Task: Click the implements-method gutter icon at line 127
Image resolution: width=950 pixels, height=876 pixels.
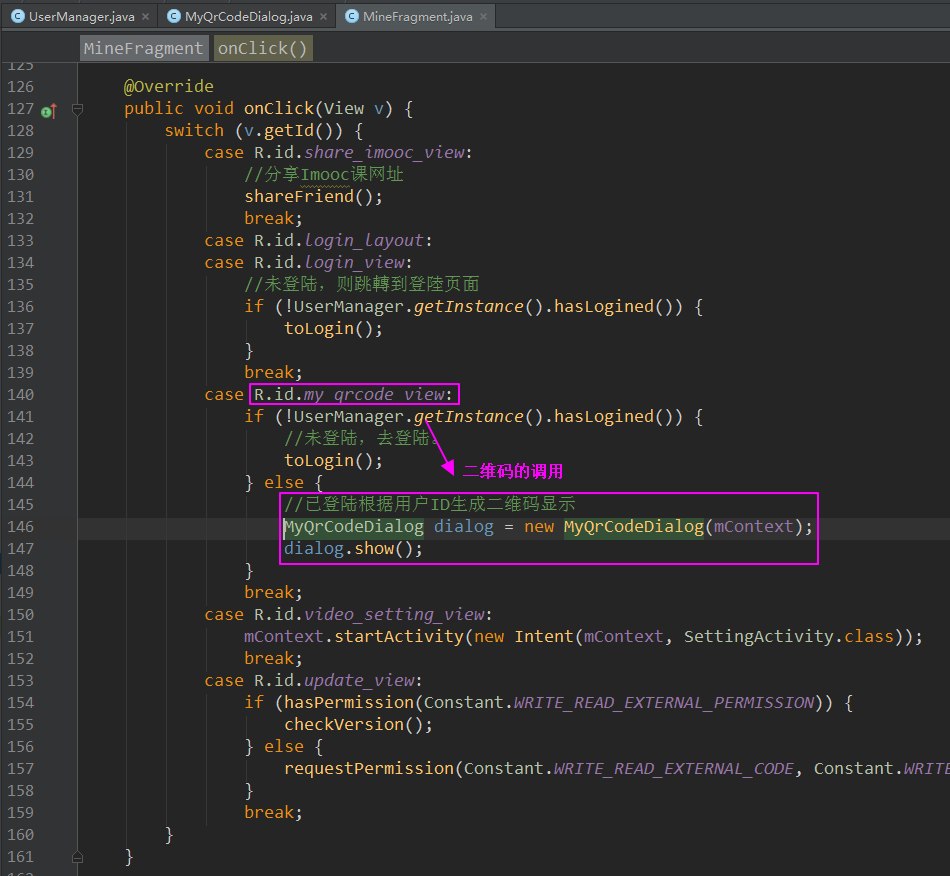Action: pos(47,109)
